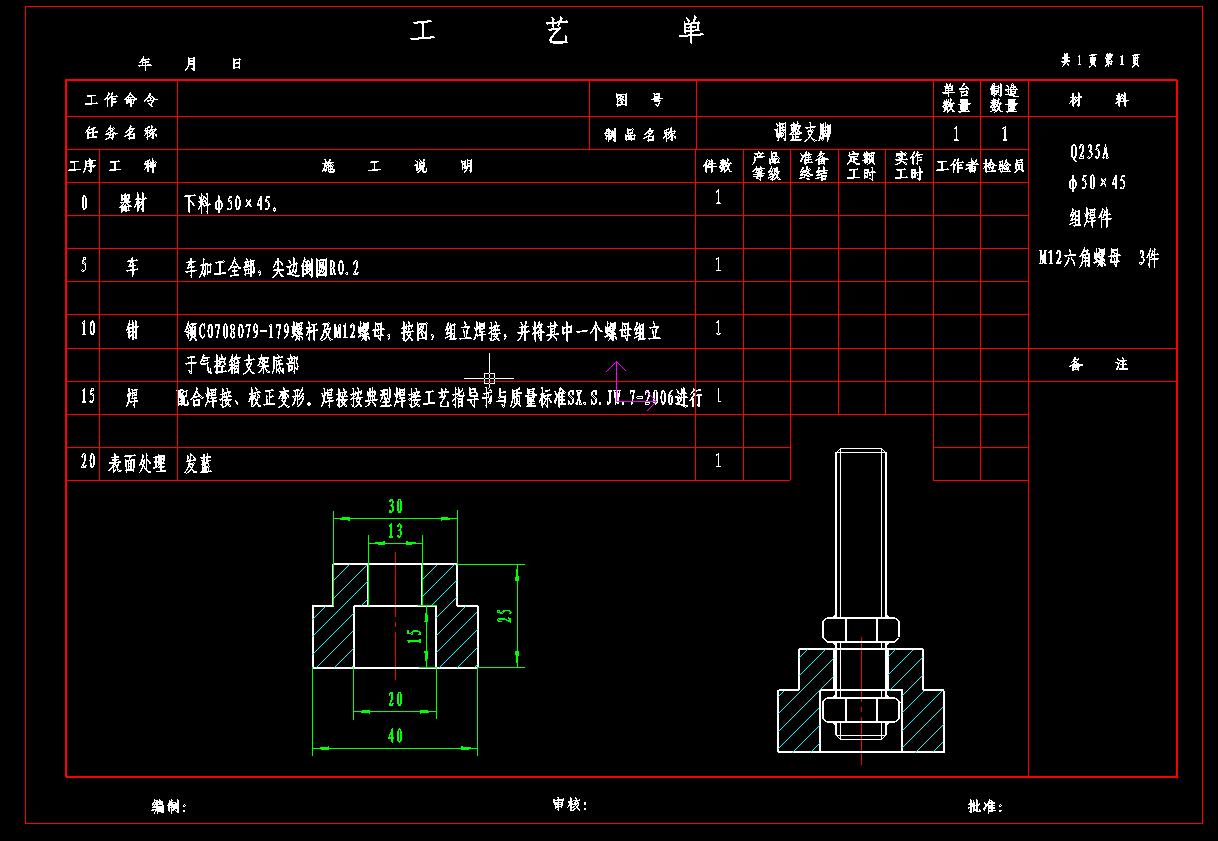Screen dimensions: 1218x841
Task: Click the 产品等级 column header
Action: [x=766, y=166]
